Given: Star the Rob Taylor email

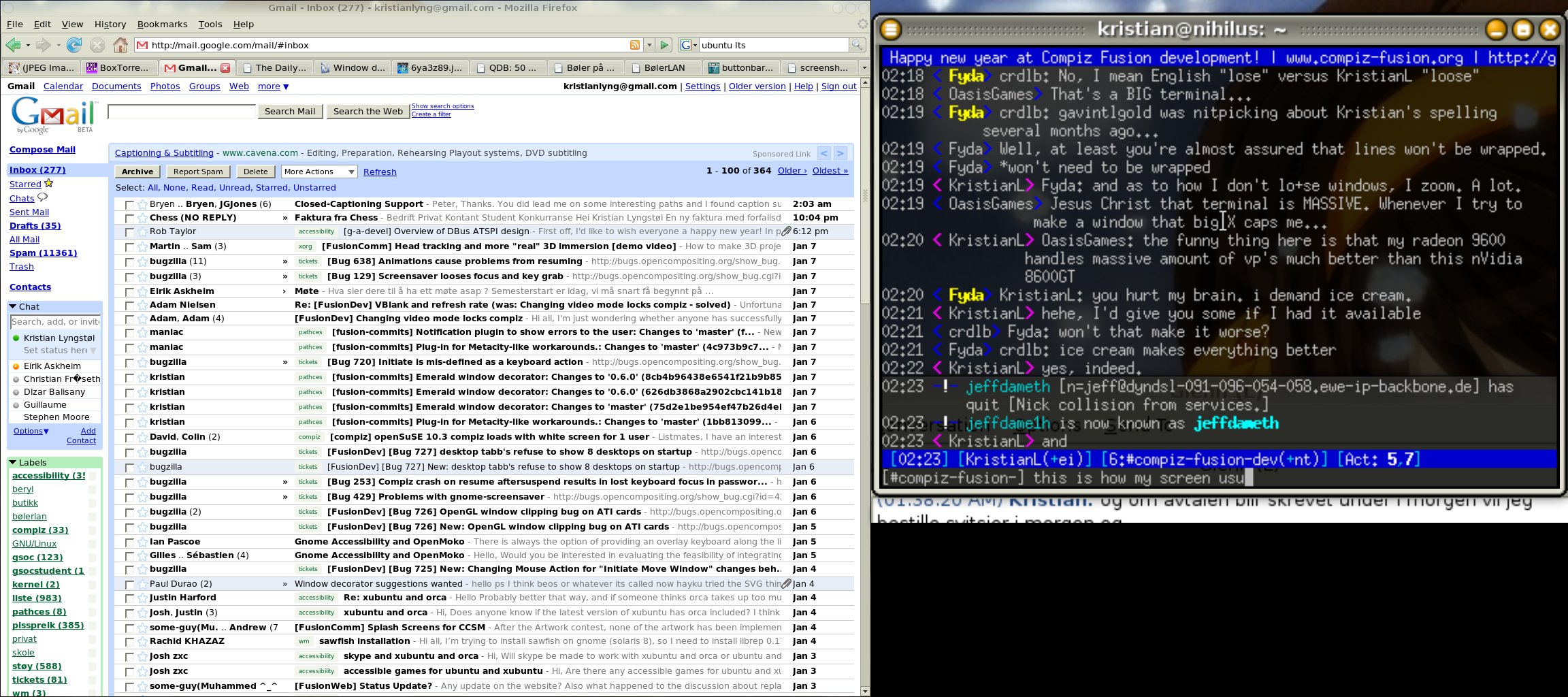Looking at the screenshot, I should [x=142, y=232].
